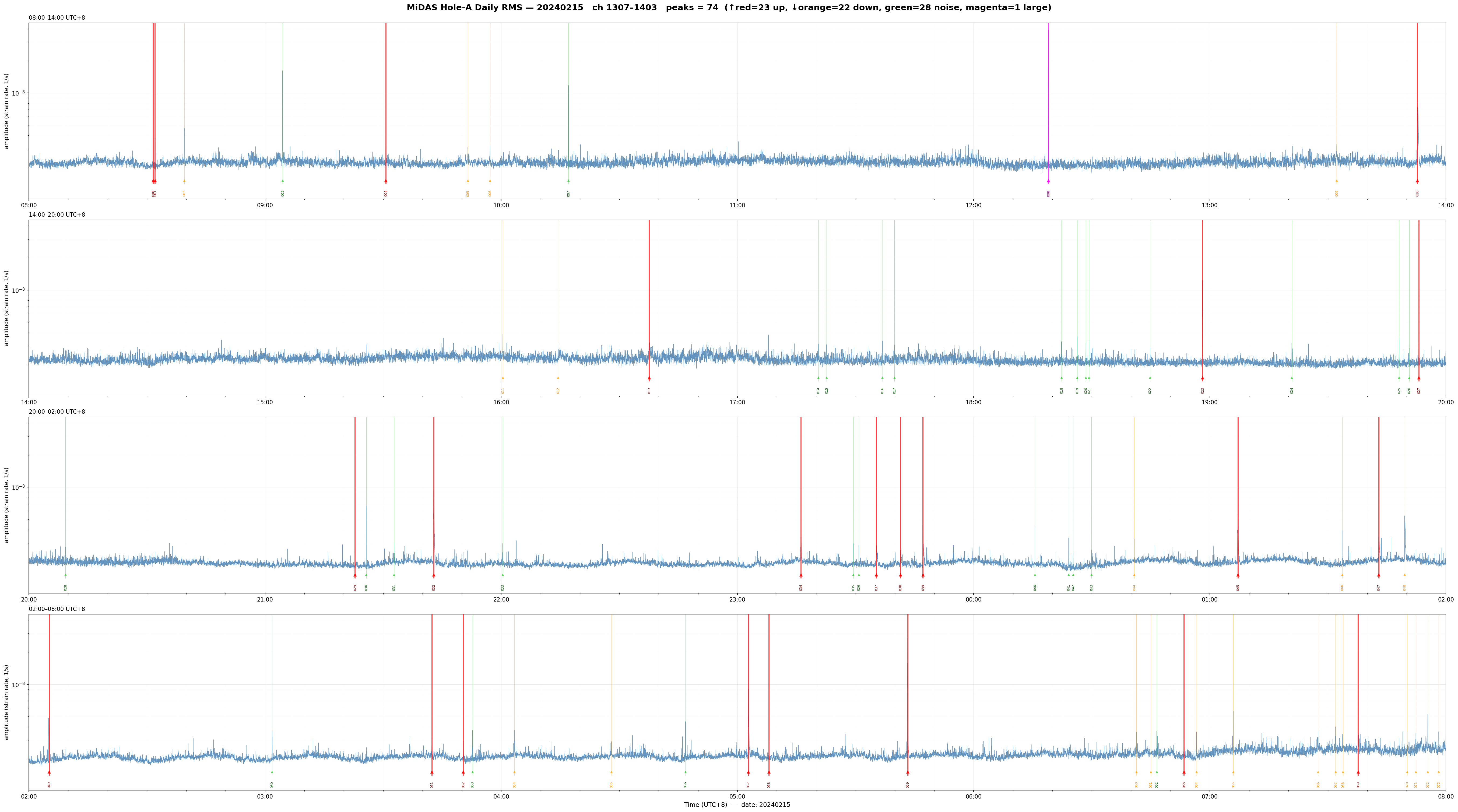
Task: Click the red triangle marker of peak 049
Action: [x=49, y=772]
